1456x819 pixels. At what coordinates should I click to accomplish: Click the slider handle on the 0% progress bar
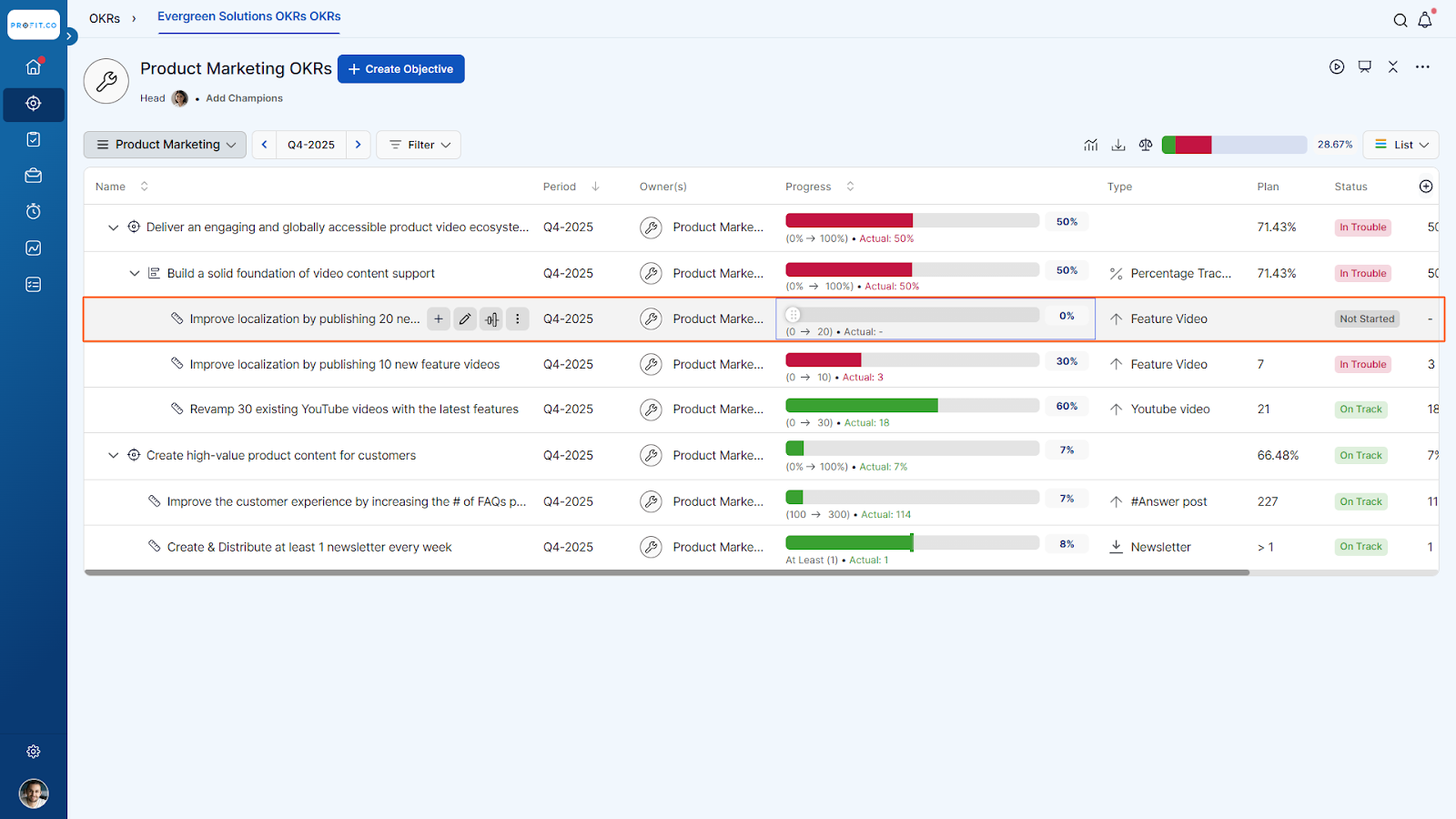(x=793, y=315)
